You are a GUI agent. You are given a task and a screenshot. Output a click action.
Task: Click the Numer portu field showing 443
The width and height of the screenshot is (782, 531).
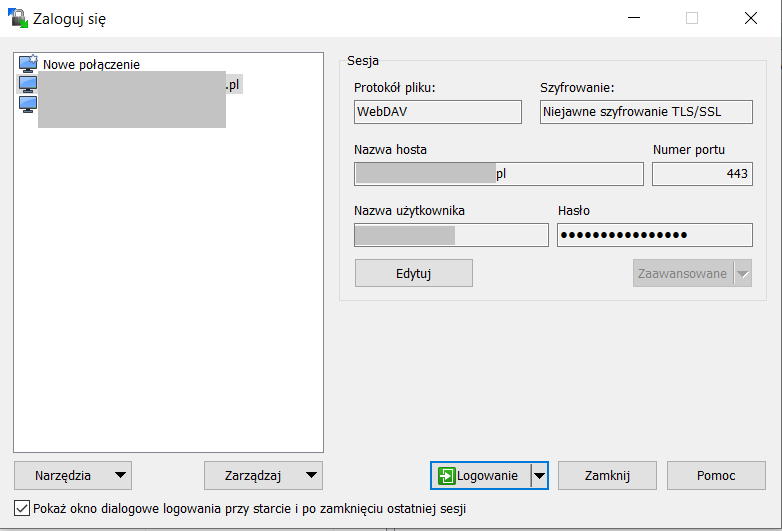(701, 174)
